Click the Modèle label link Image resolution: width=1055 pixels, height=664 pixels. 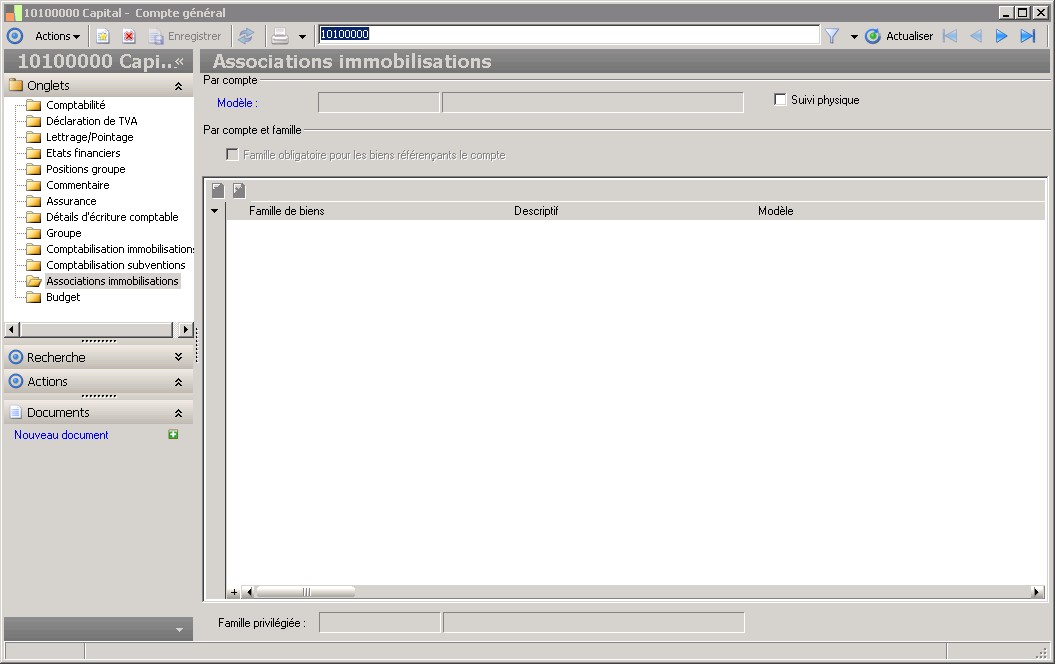pos(237,103)
